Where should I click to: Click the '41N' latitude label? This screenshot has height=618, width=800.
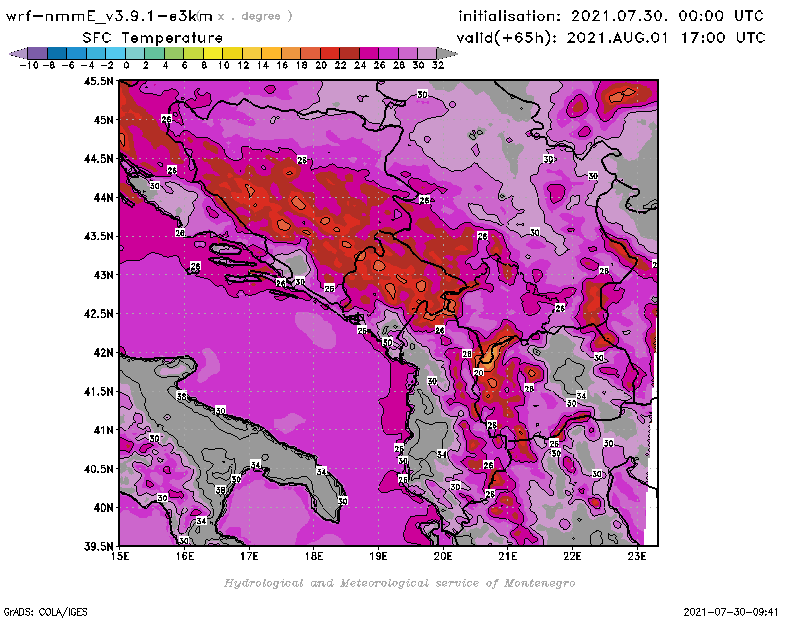[x=103, y=430]
